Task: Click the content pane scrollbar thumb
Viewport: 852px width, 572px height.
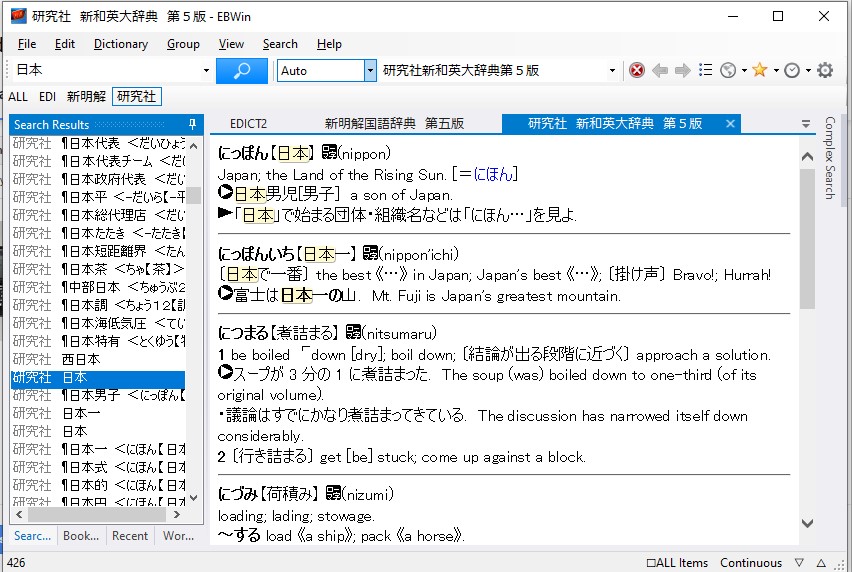Action: (x=807, y=238)
